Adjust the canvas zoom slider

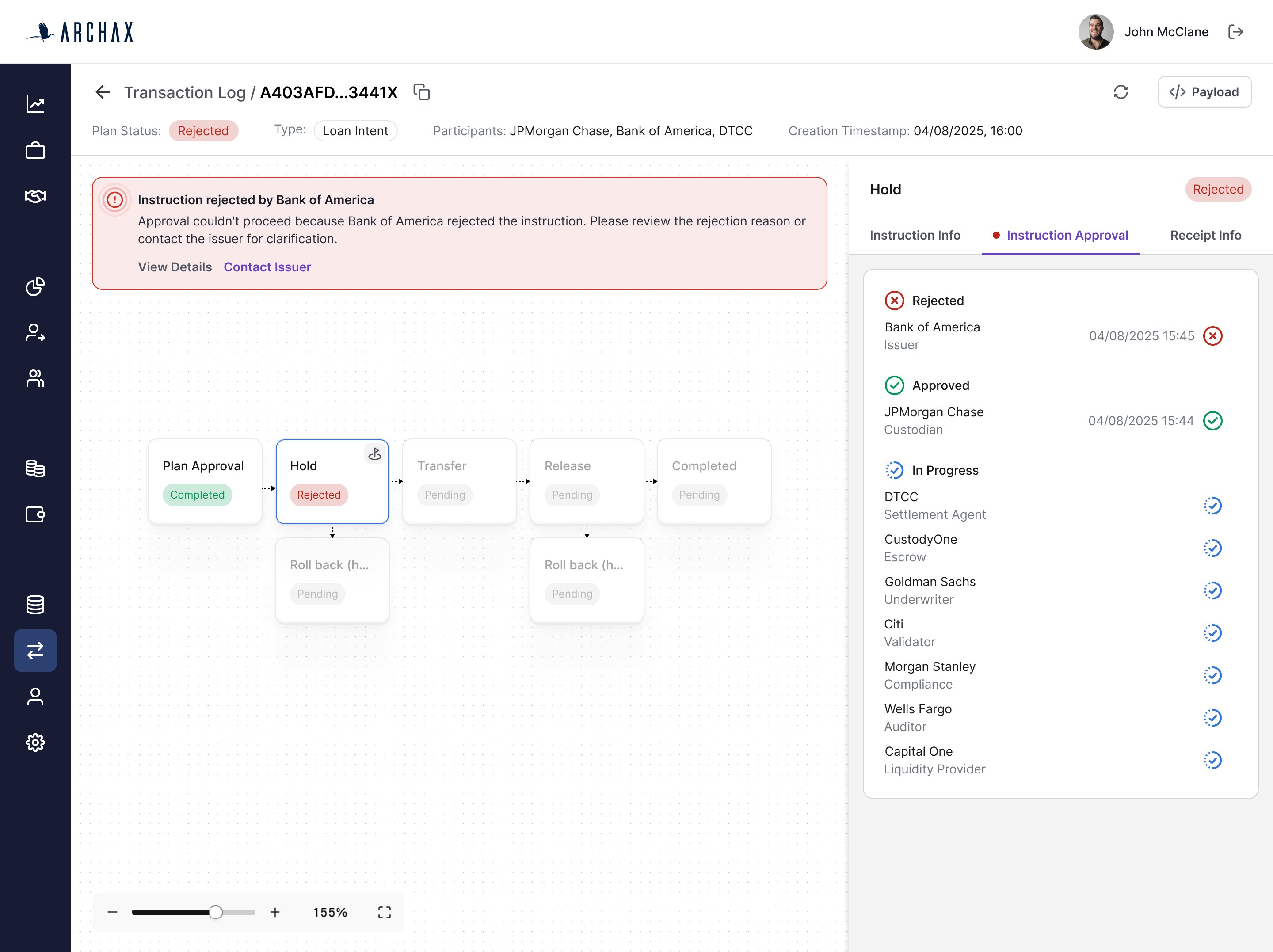193,912
